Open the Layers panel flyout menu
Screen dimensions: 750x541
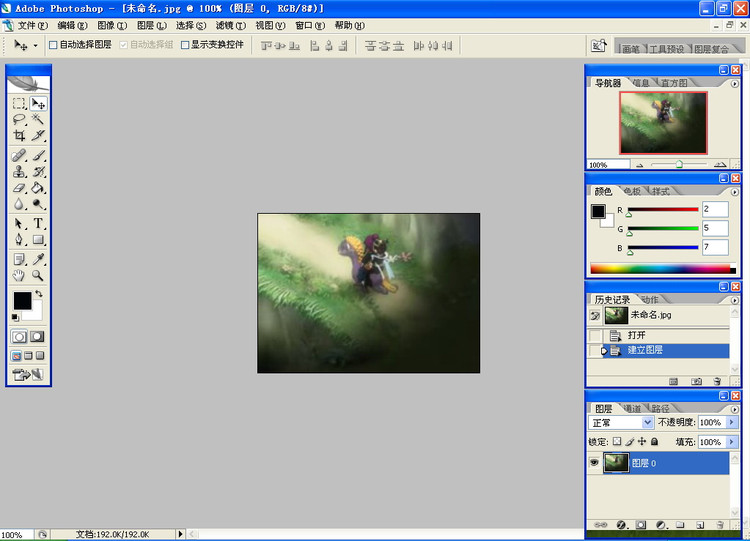[735, 409]
